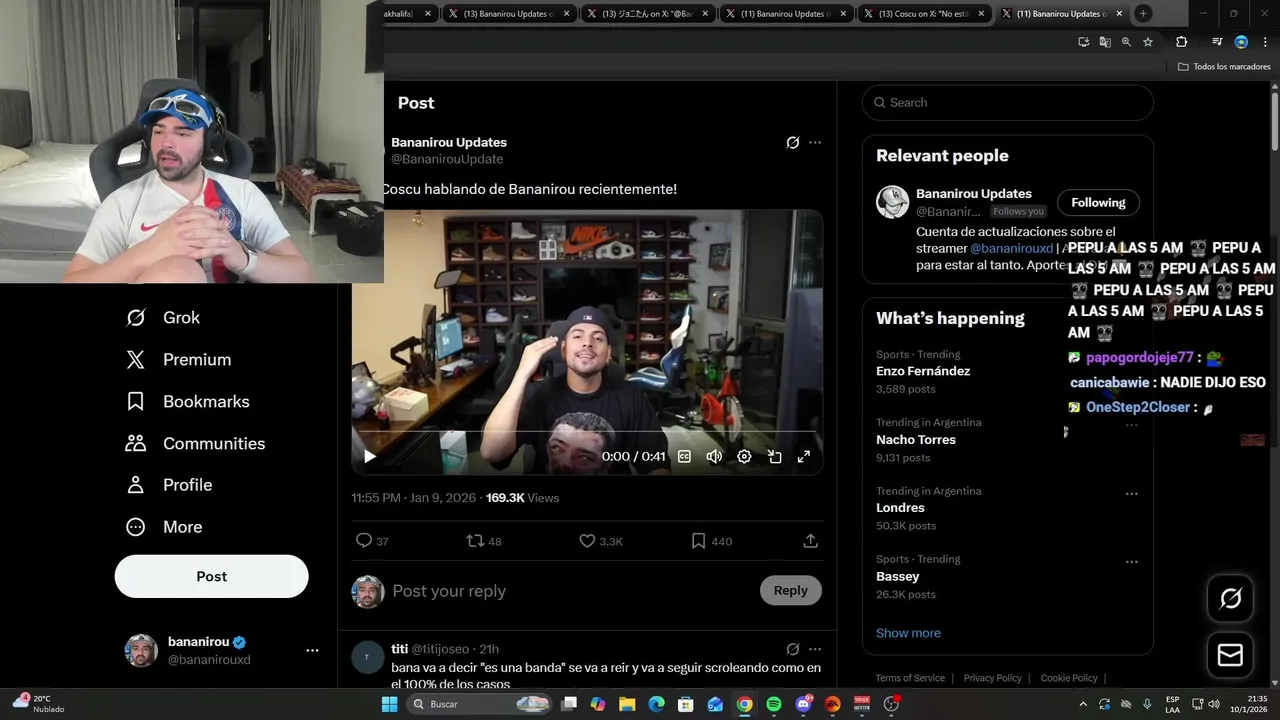Focus the Search field

1008,103
